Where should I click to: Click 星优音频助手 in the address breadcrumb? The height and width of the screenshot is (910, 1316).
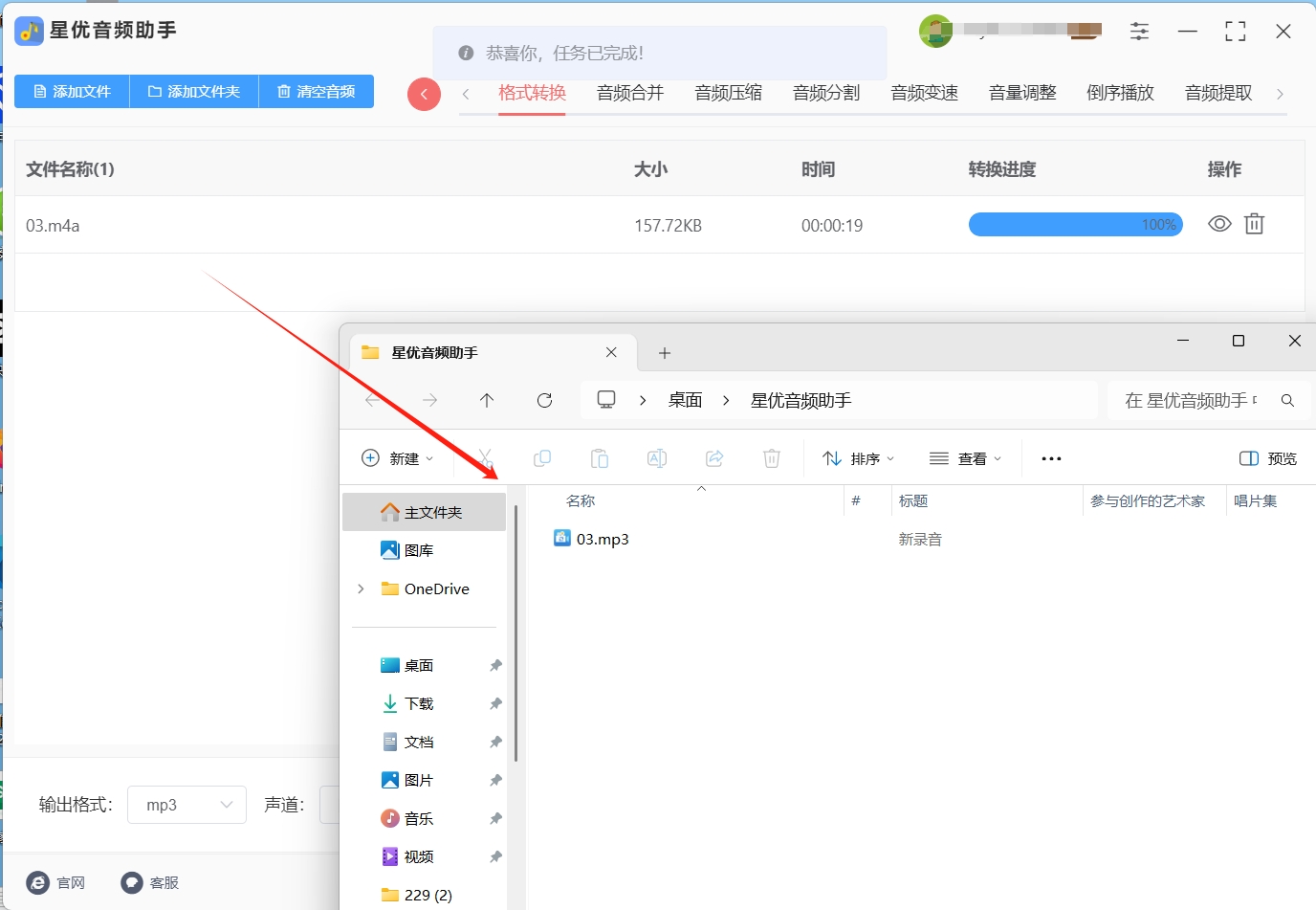[801, 400]
